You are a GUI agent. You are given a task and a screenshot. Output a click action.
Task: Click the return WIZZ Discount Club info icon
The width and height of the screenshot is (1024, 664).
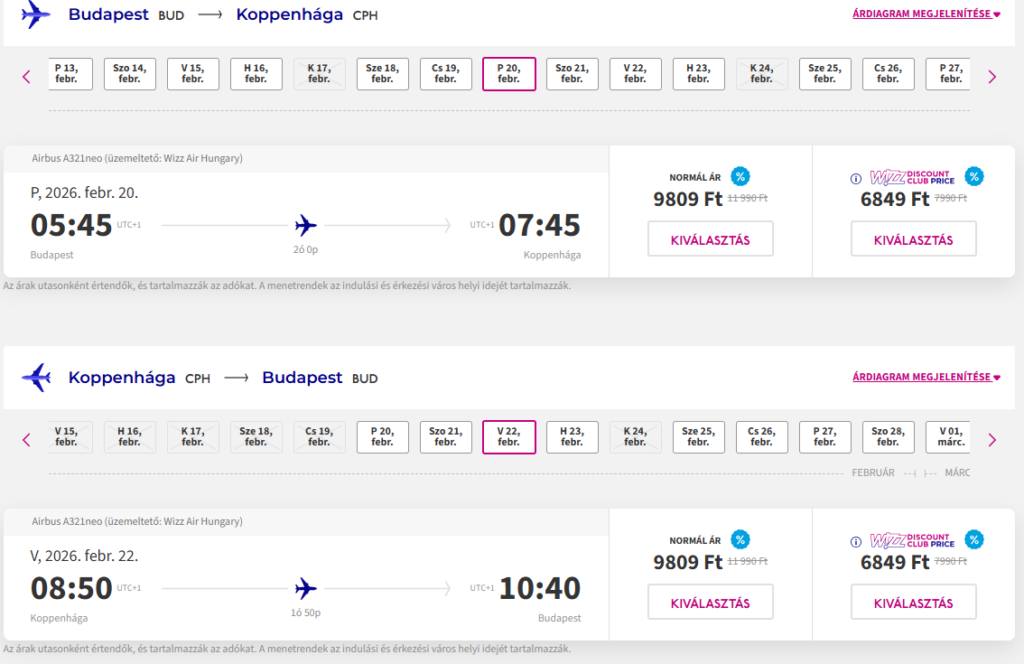(x=855, y=542)
